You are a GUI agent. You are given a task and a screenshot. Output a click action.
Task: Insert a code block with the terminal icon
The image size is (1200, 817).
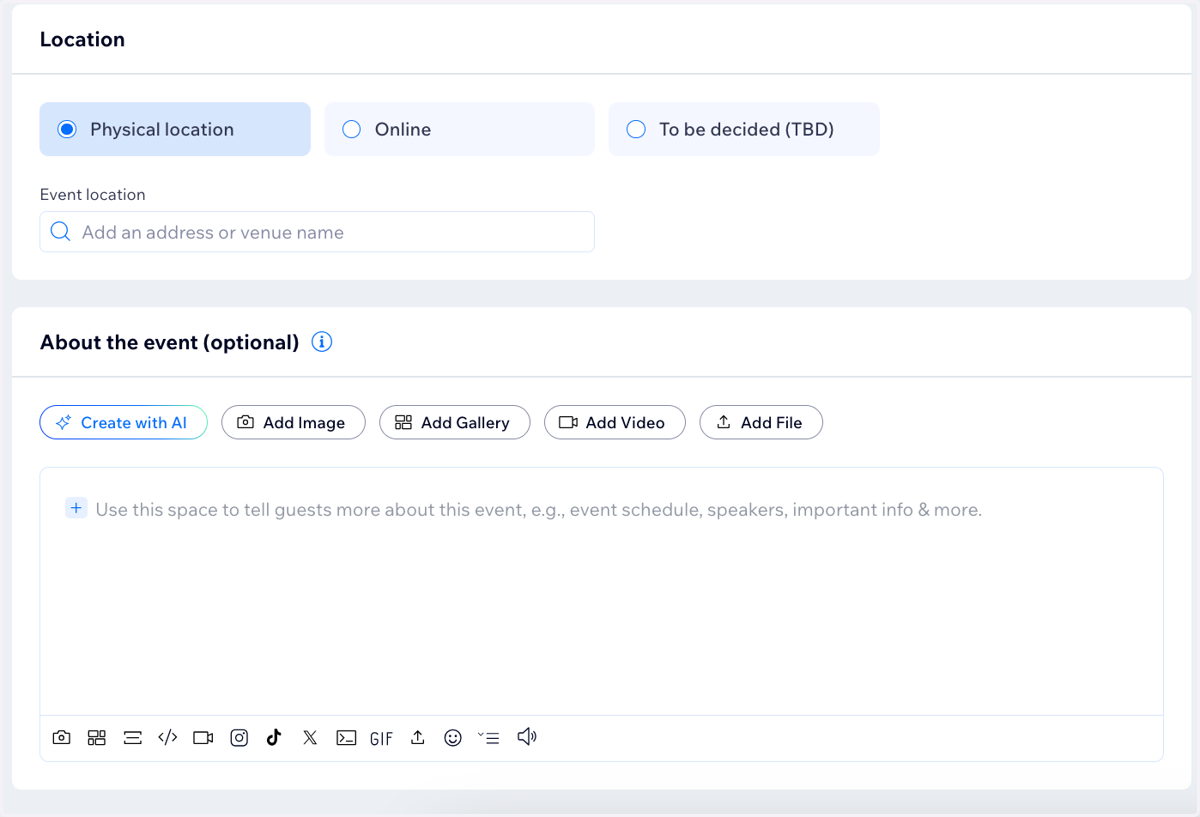click(x=346, y=738)
